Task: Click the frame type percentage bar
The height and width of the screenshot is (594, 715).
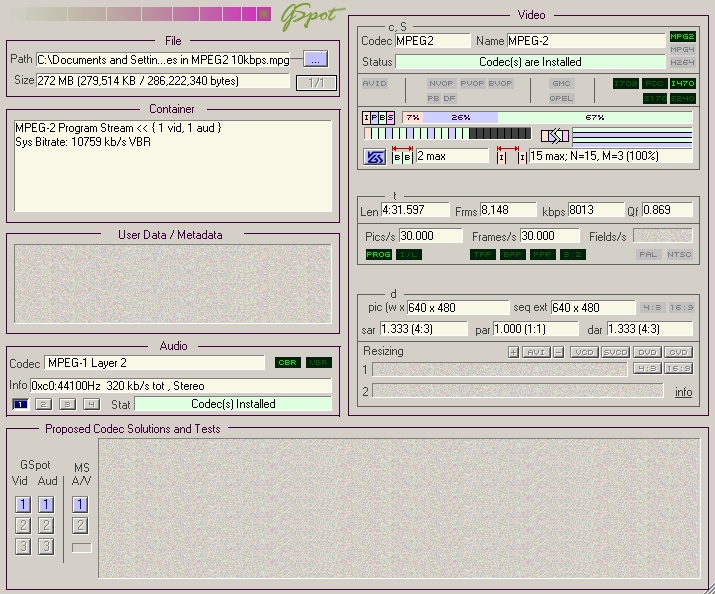Action: [x=547, y=118]
